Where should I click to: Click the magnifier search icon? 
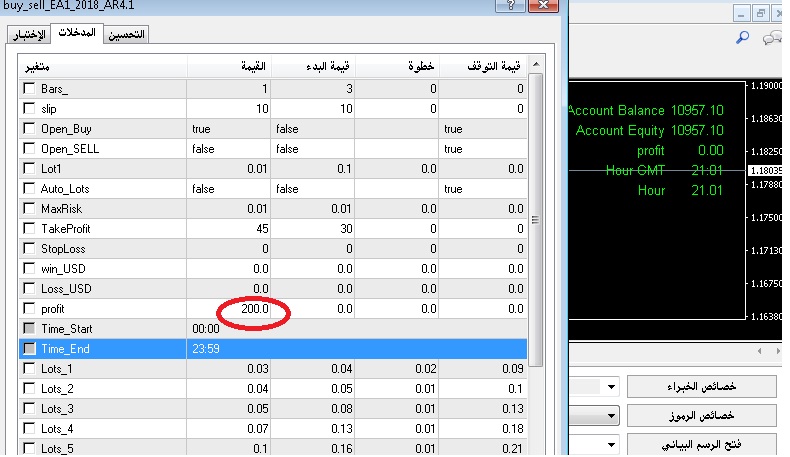[743, 38]
